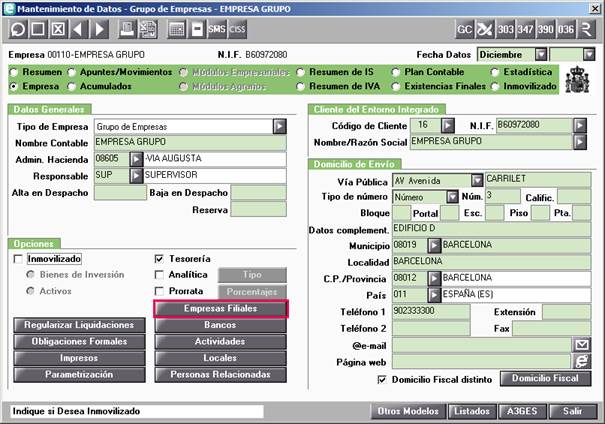Open the calculator toolbar icon

tap(177, 29)
